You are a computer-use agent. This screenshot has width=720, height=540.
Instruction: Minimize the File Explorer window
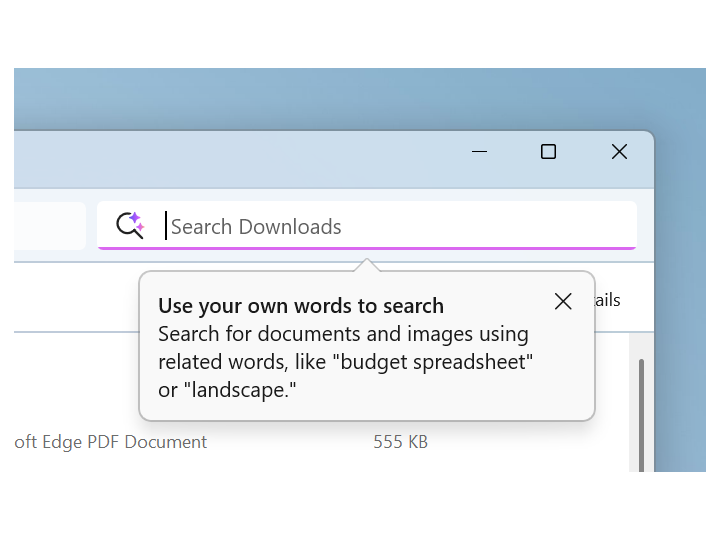[479, 152]
